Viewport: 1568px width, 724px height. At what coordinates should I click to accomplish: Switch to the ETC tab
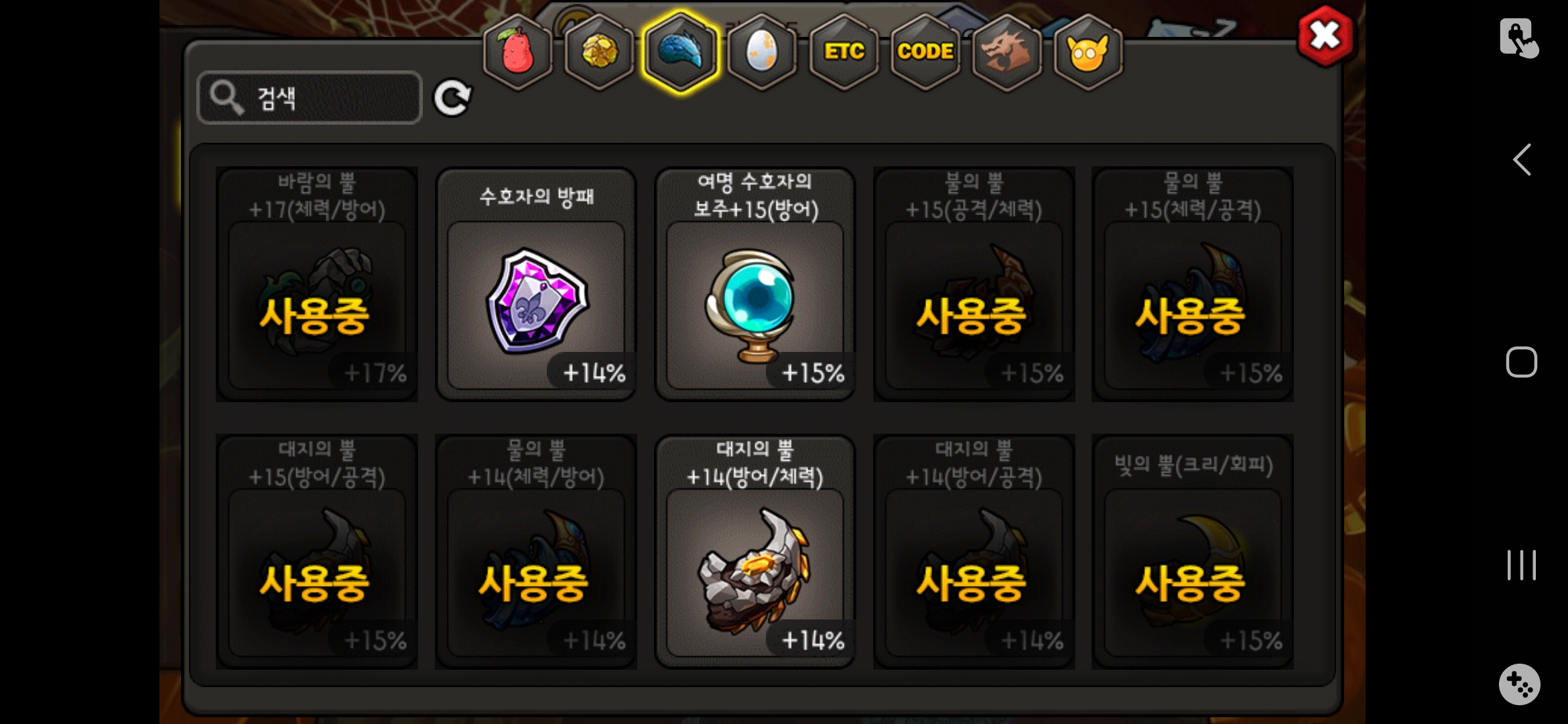[x=844, y=52]
